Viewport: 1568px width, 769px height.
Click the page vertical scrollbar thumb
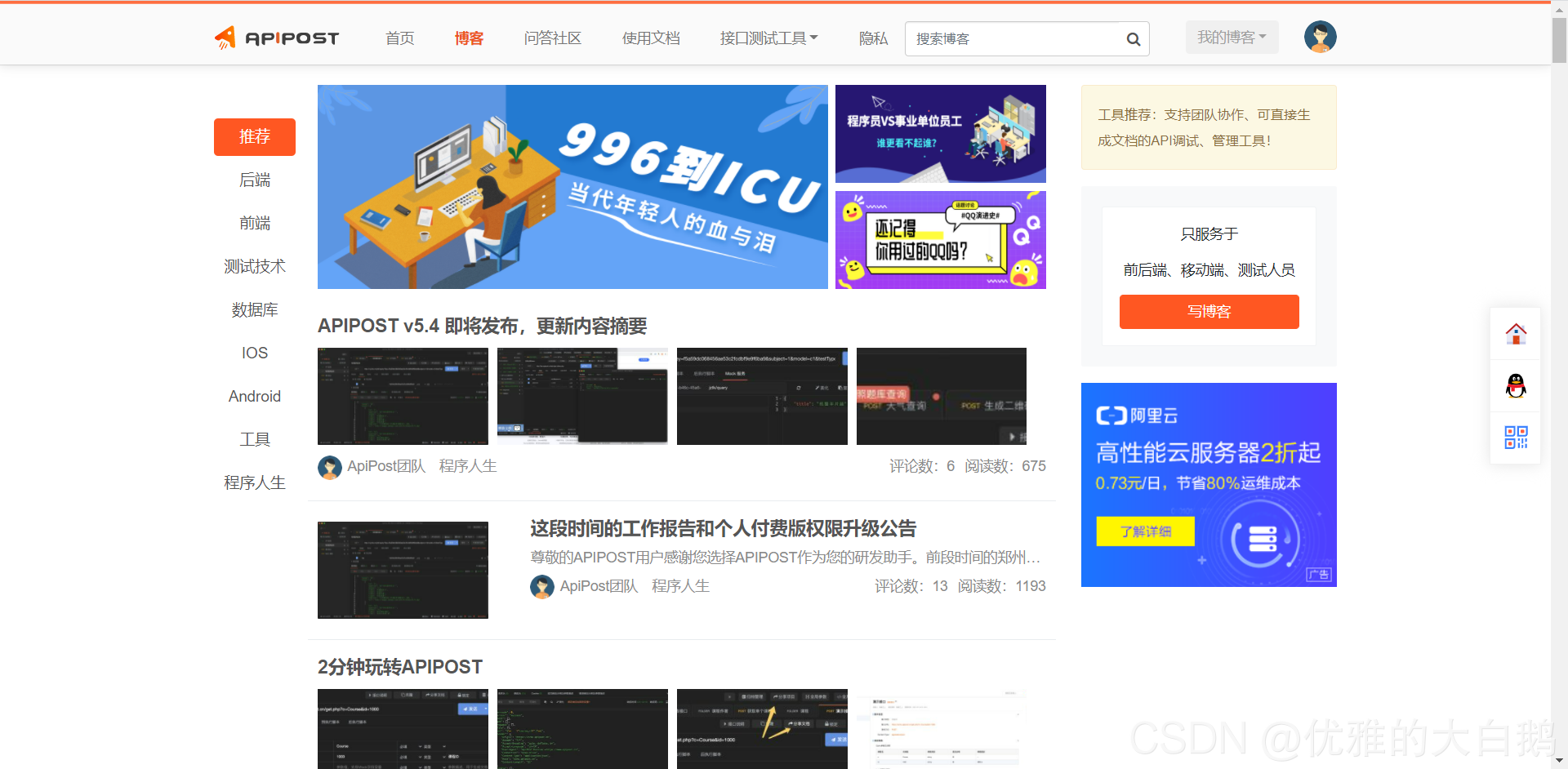1559,38
